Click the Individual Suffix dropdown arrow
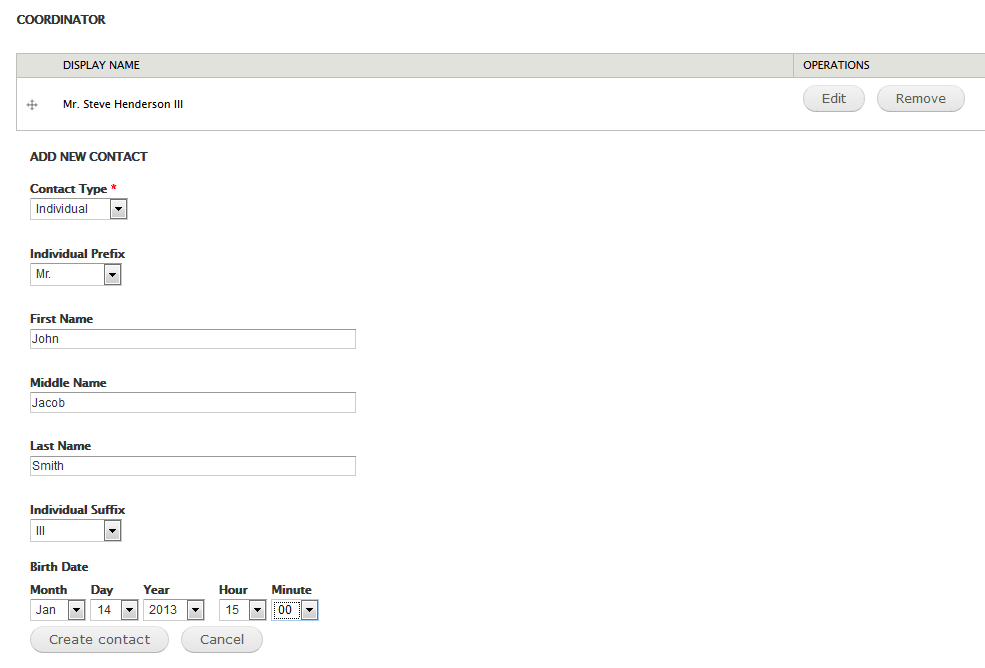 [112, 530]
